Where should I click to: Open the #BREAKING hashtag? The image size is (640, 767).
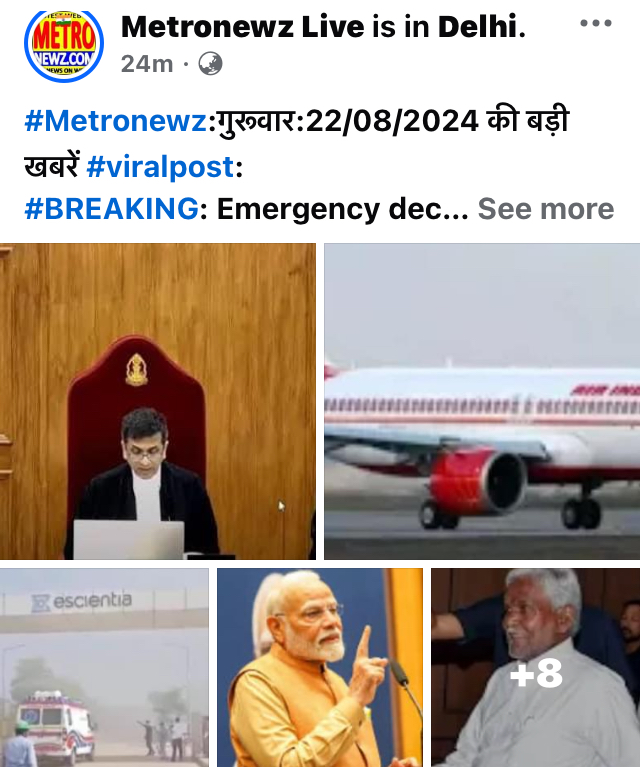112,209
